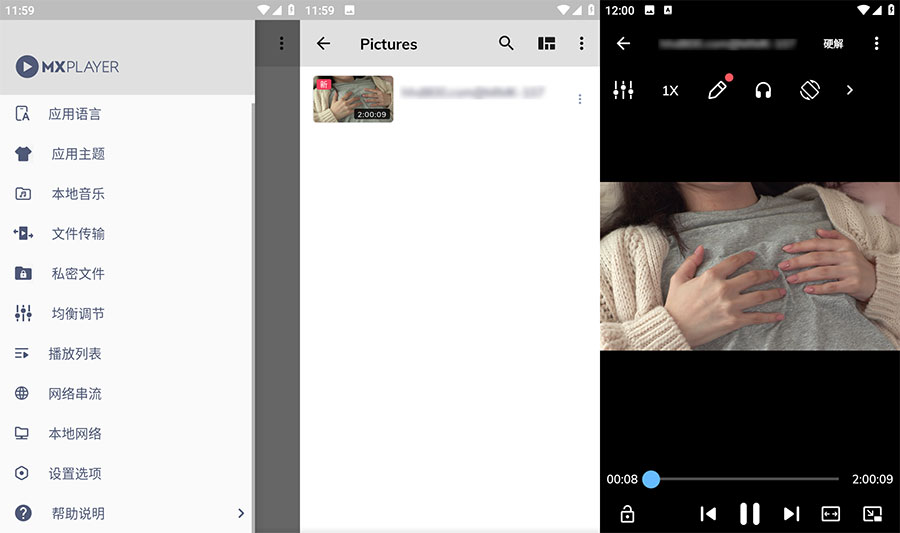Click the video seek bar slider handle
Image resolution: width=900 pixels, height=533 pixels.
click(x=651, y=479)
